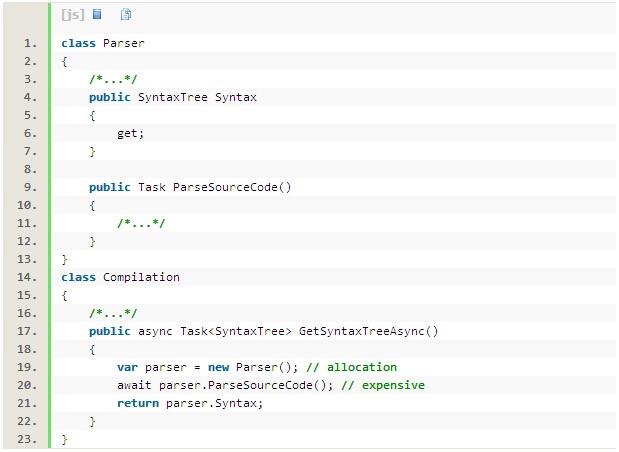Click the view plain source icon

[97, 15]
